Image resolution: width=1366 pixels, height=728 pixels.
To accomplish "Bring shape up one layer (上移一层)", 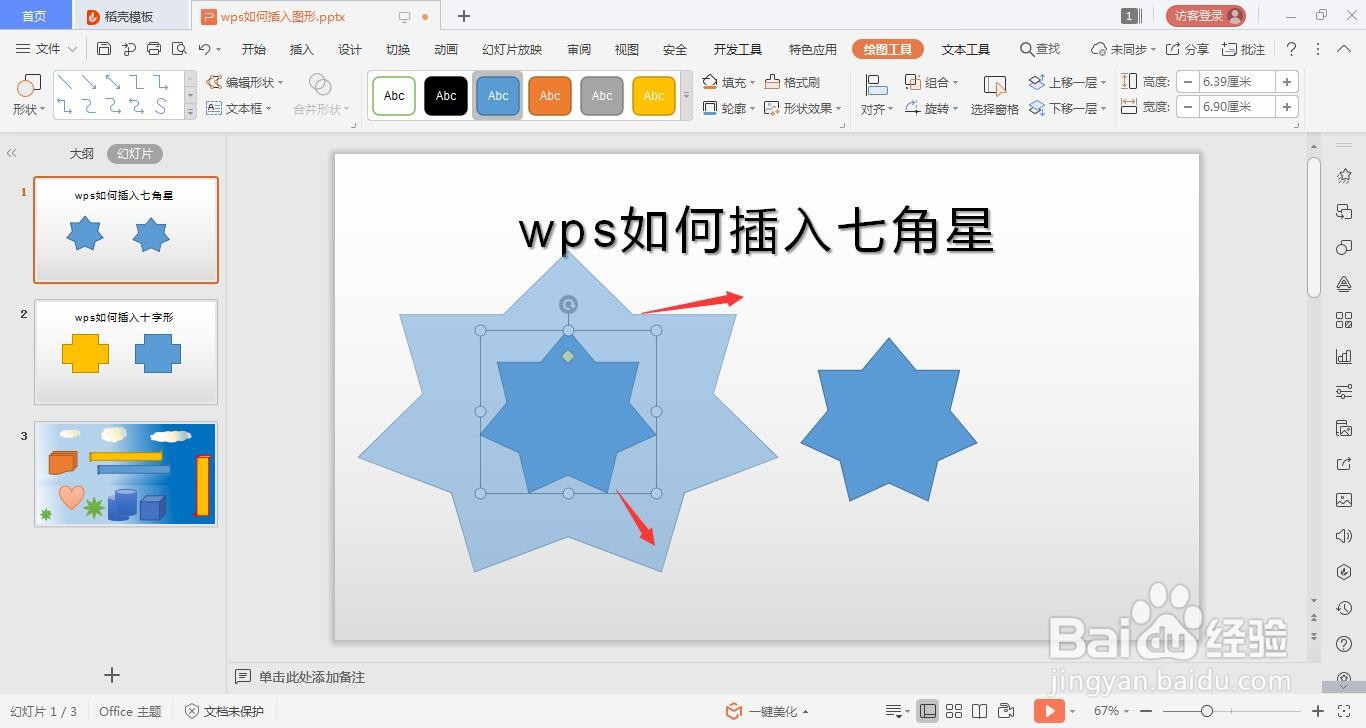I will coord(1075,81).
